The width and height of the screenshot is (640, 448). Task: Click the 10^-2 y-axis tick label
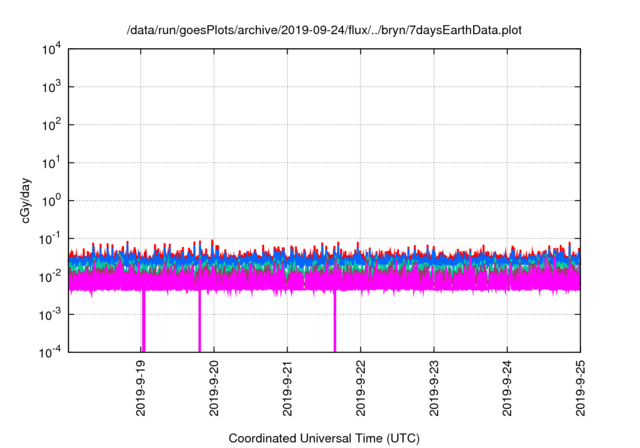click(x=50, y=277)
